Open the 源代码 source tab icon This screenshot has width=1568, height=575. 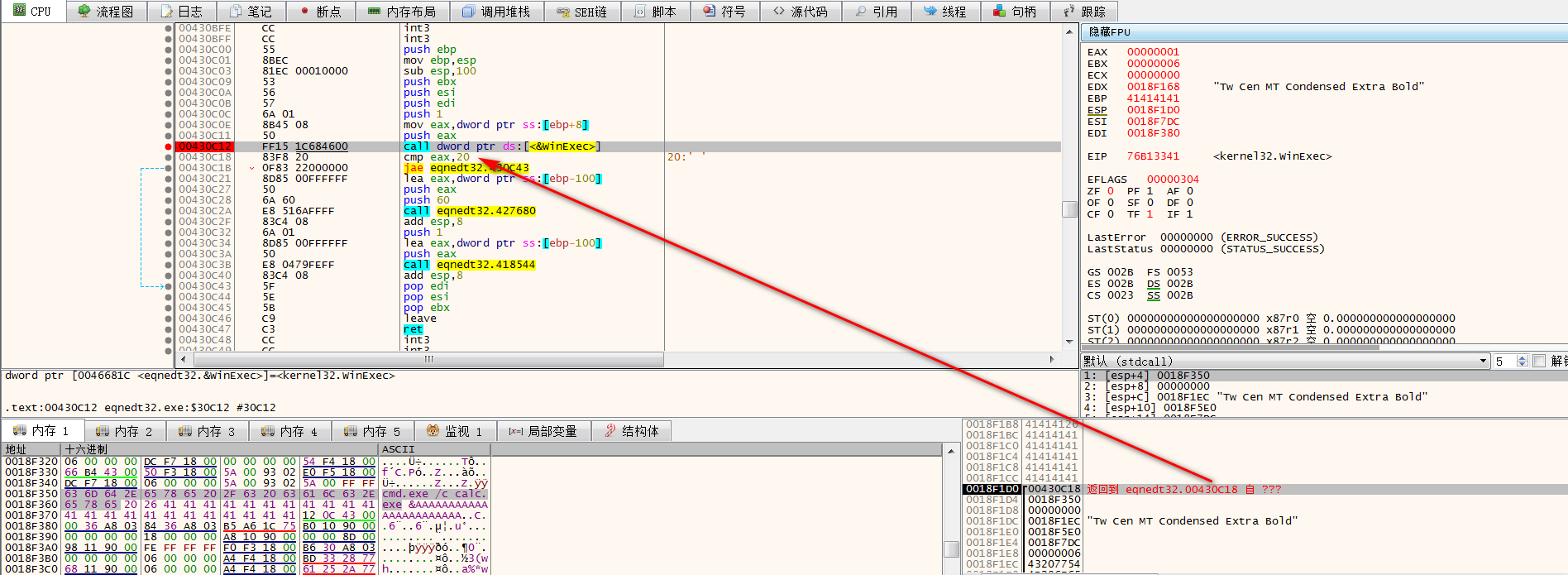point(779,11)
